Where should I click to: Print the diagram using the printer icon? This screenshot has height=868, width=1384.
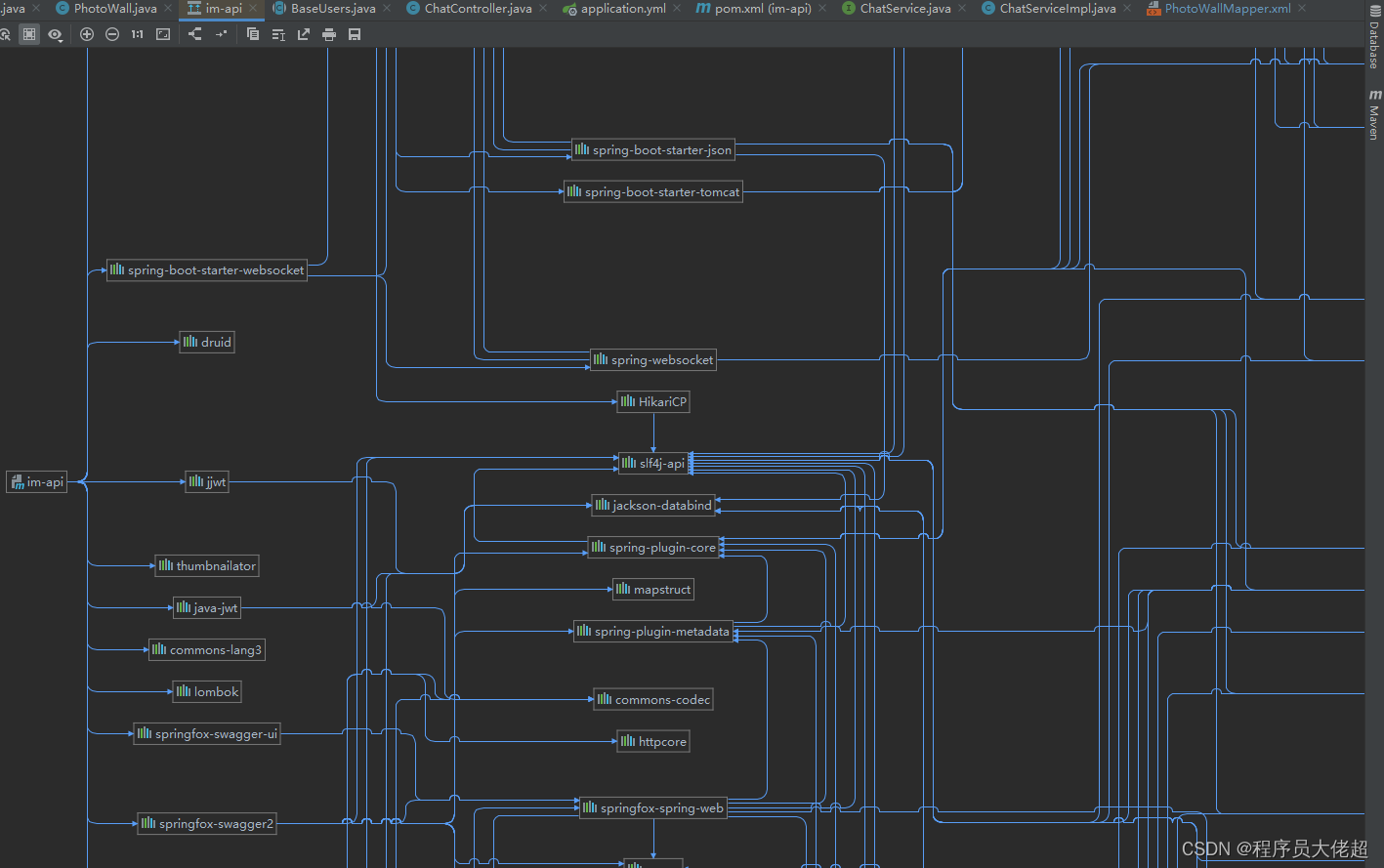pyautogui.click(x=329, y=34)
